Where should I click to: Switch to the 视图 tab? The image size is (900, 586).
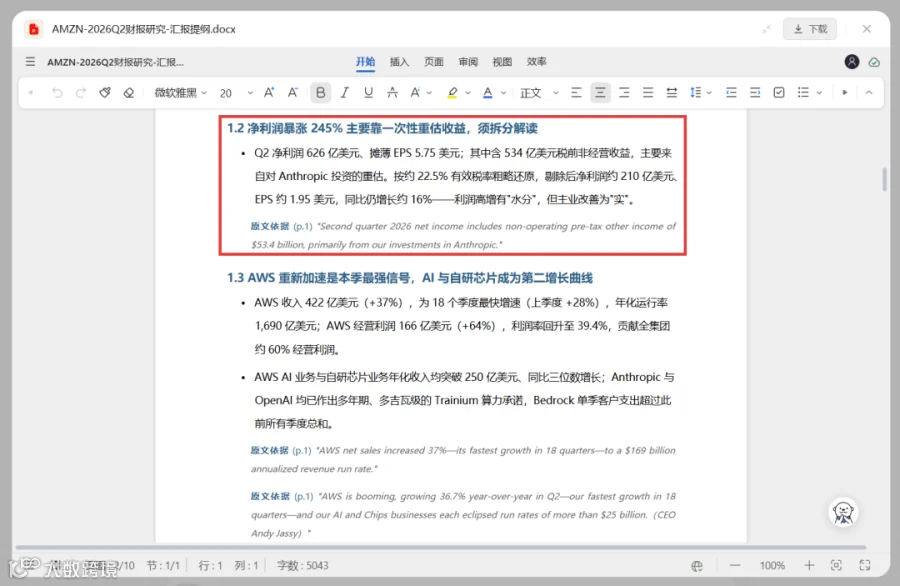tap(502, 62)
